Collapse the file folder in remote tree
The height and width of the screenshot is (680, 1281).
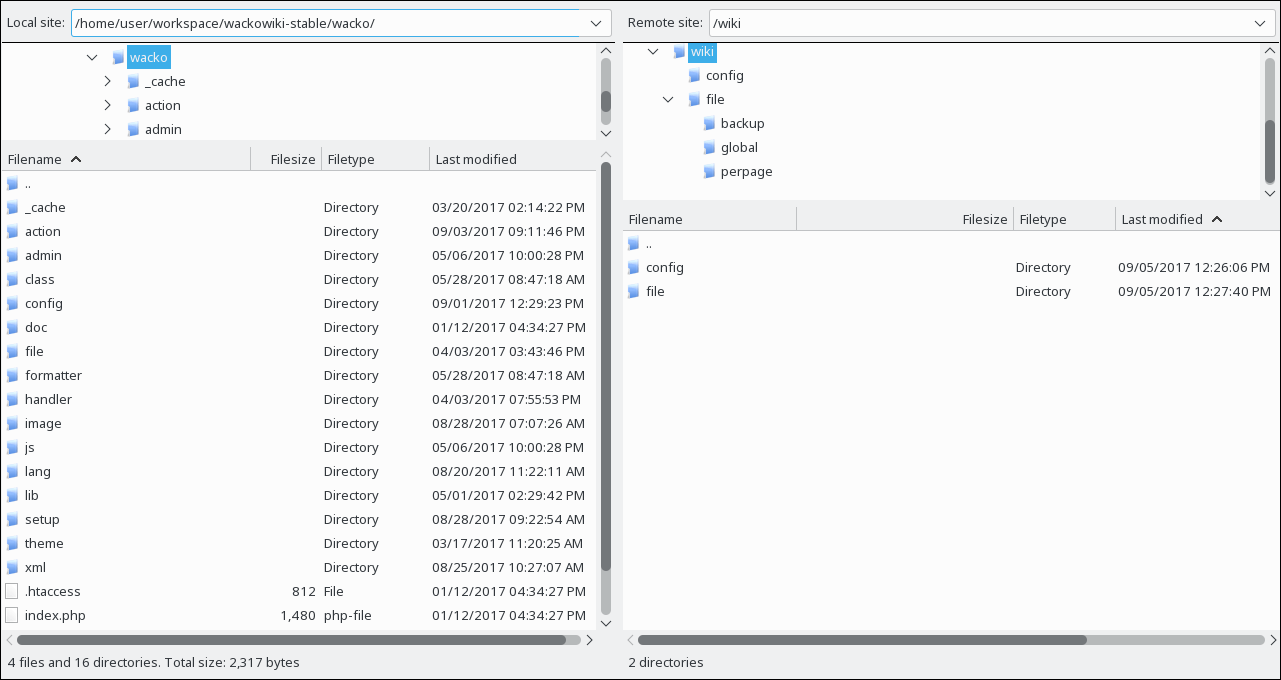tap(668, 99)
